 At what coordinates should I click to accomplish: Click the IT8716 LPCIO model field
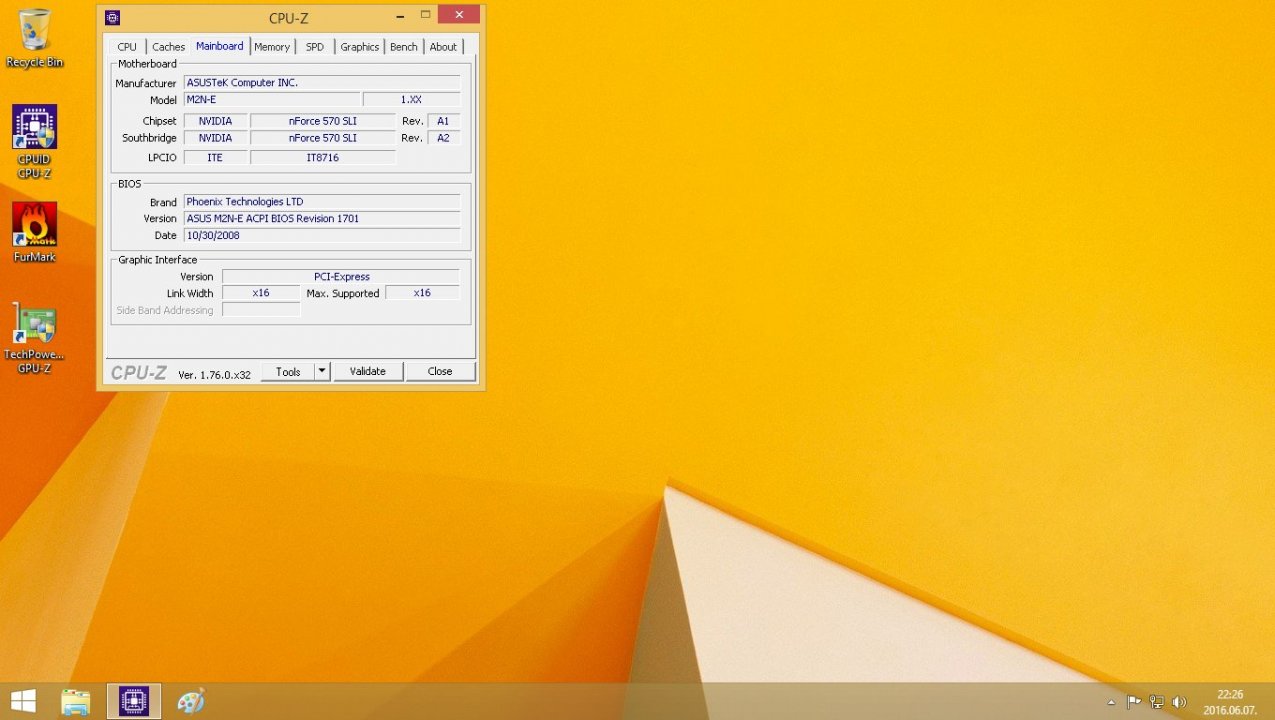pos(323,158)
